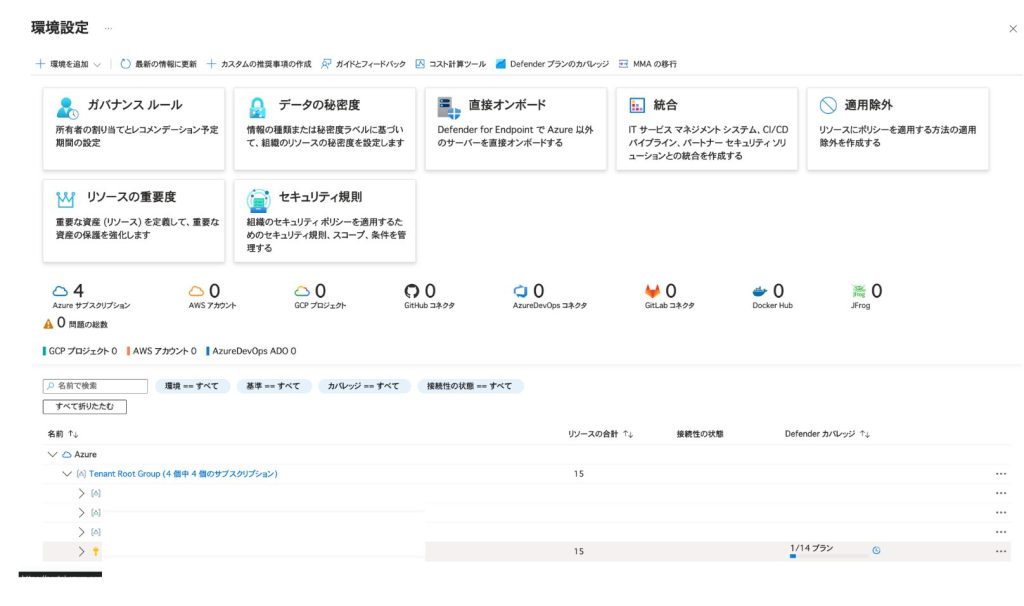Expand the subscription row with key icon
The height and width of the screenshot is (606, 1024).
point(82,551)
